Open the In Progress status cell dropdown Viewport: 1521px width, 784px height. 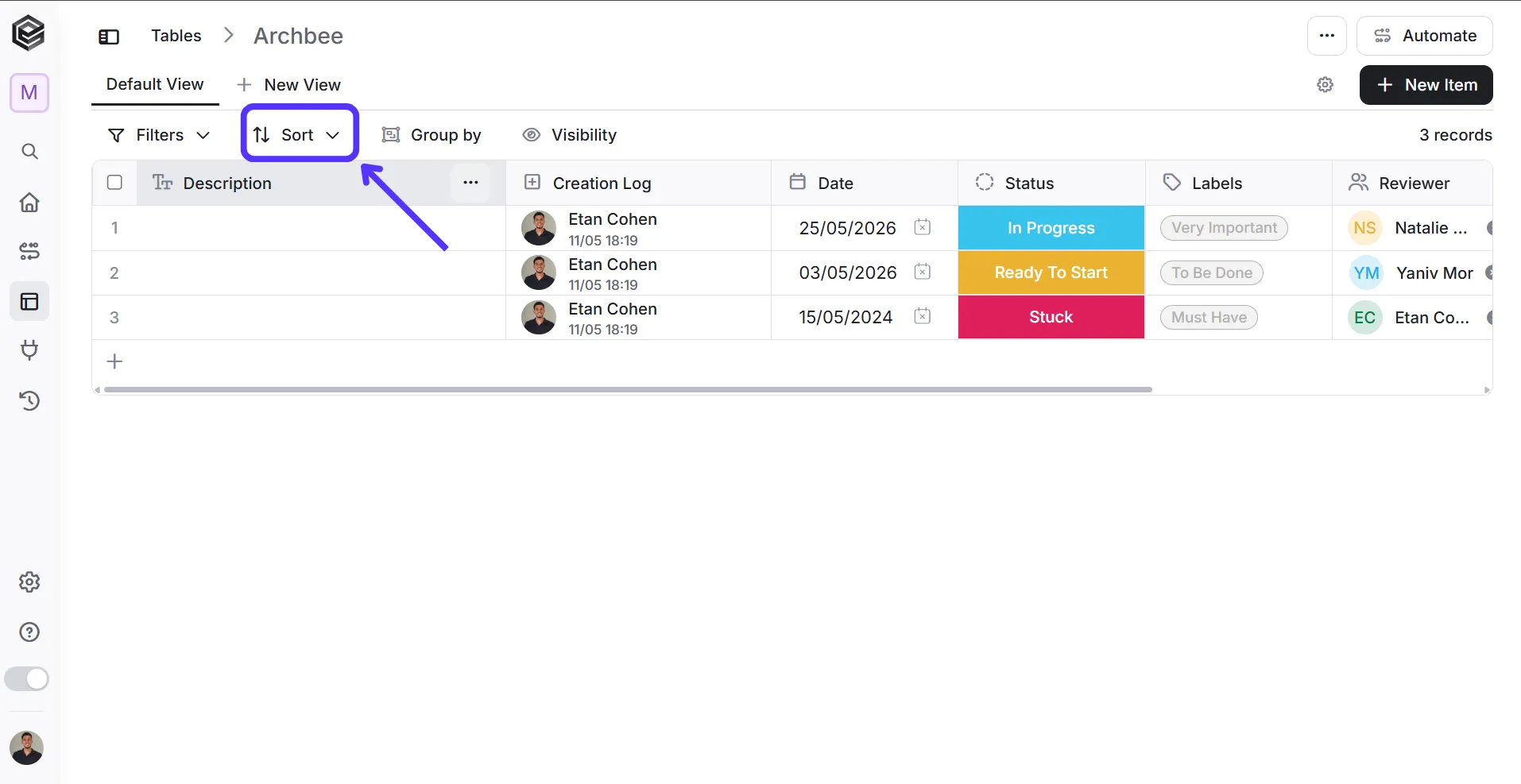click(x=1051, y=228)
